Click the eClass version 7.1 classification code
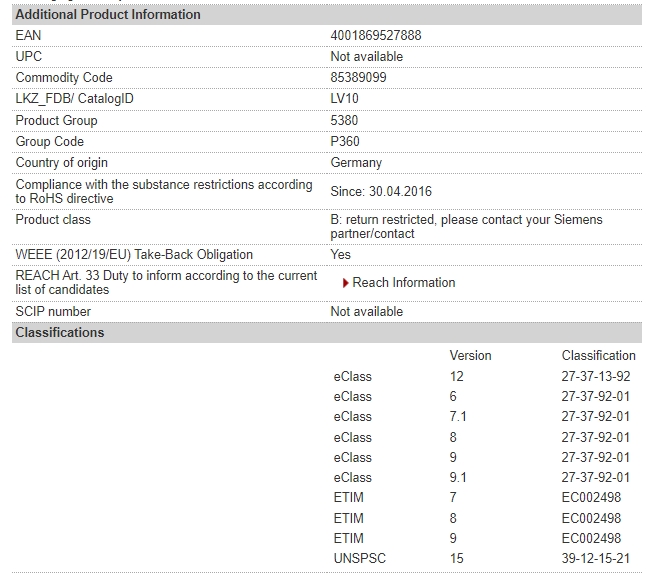 [596, 417]
